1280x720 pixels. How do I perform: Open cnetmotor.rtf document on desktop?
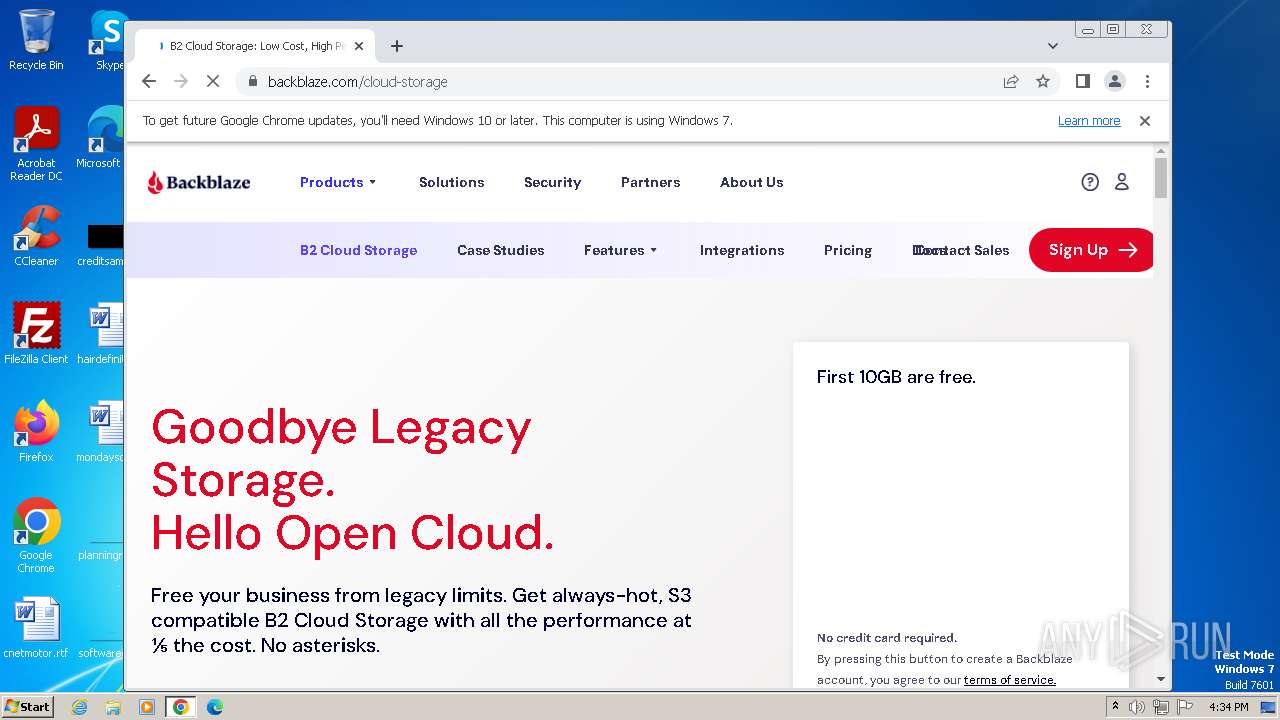[x=36, y=628]
